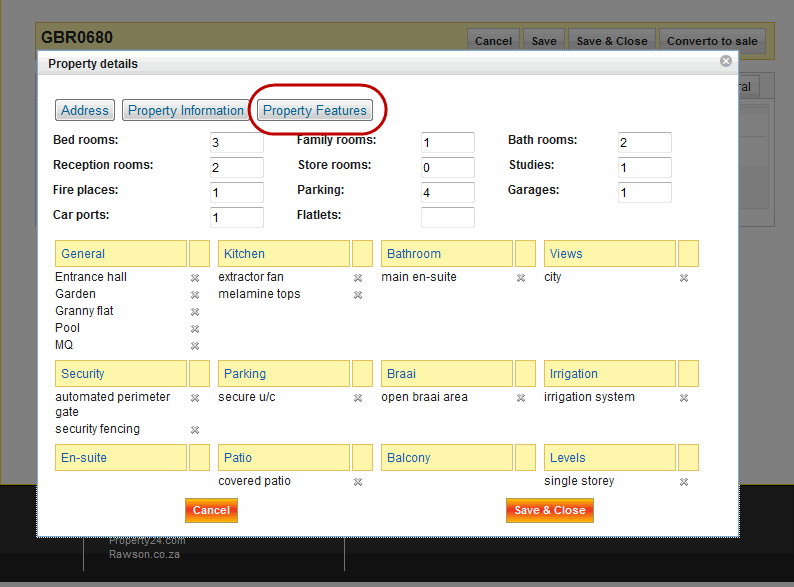This screenshot has height=587, width=794.
Task: Delete the covered patio feature
Action: (x=358, y=482)
